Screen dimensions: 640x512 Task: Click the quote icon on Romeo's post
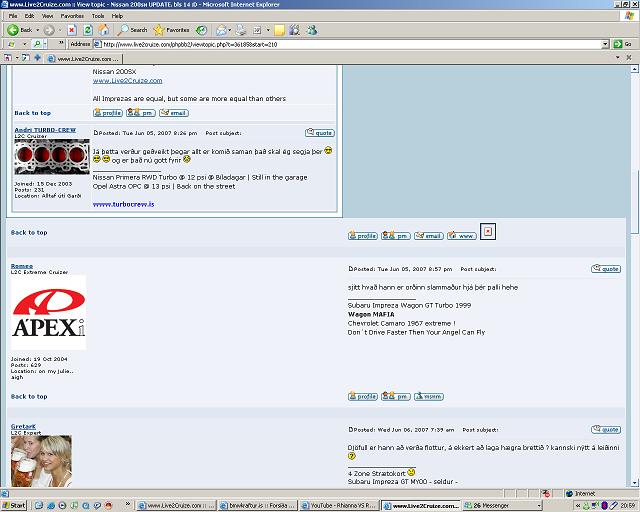(x=605, y=269)
